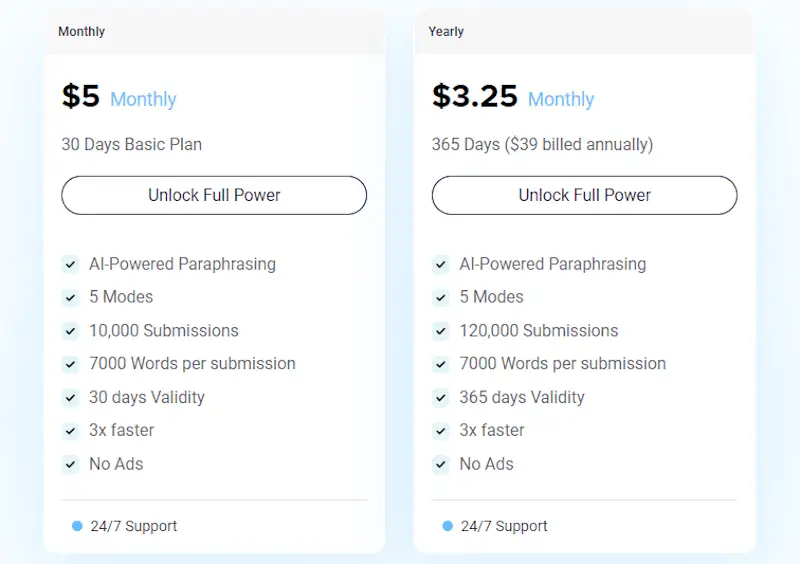Click checkmark next to 365 days Validity
The image size is (800, 564).
click(440, 398)
